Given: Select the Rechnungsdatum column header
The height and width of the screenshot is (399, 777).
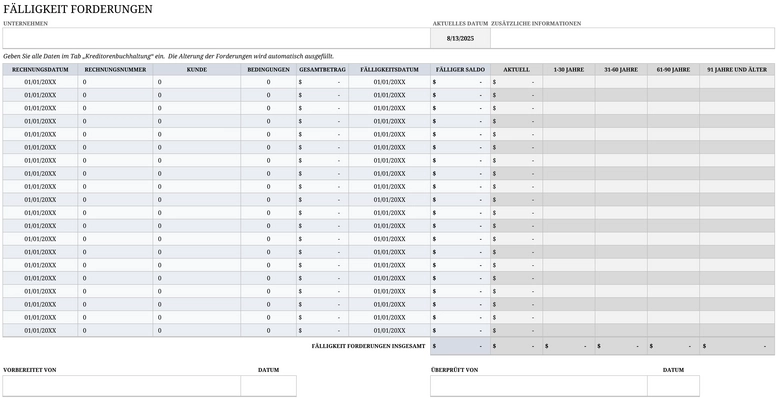Looking at the screenshot, I should (x=40, y=69).
